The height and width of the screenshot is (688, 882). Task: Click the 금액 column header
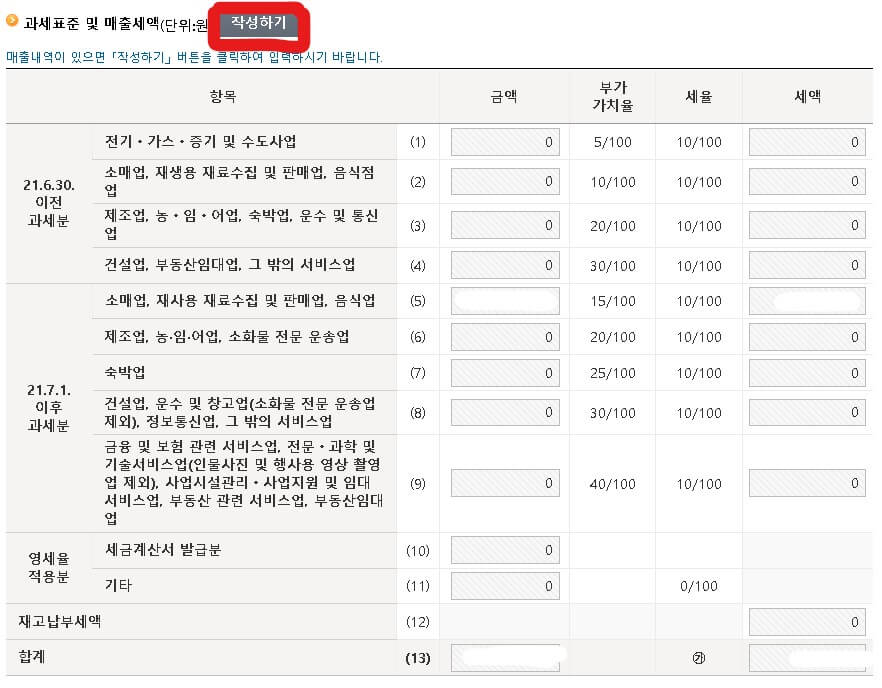[503, 97]
